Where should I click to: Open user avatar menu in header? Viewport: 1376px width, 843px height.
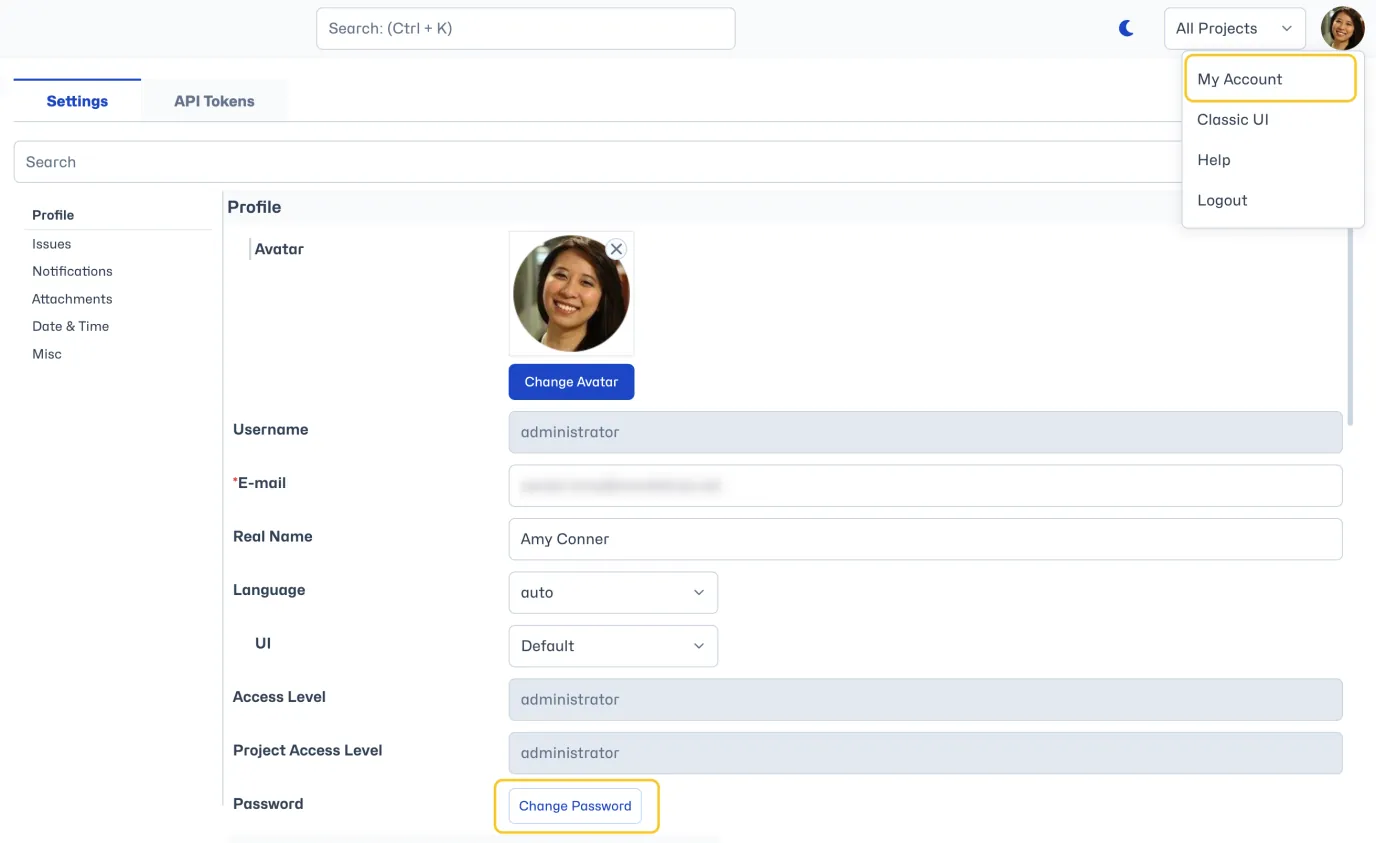tap(1342, 28)
